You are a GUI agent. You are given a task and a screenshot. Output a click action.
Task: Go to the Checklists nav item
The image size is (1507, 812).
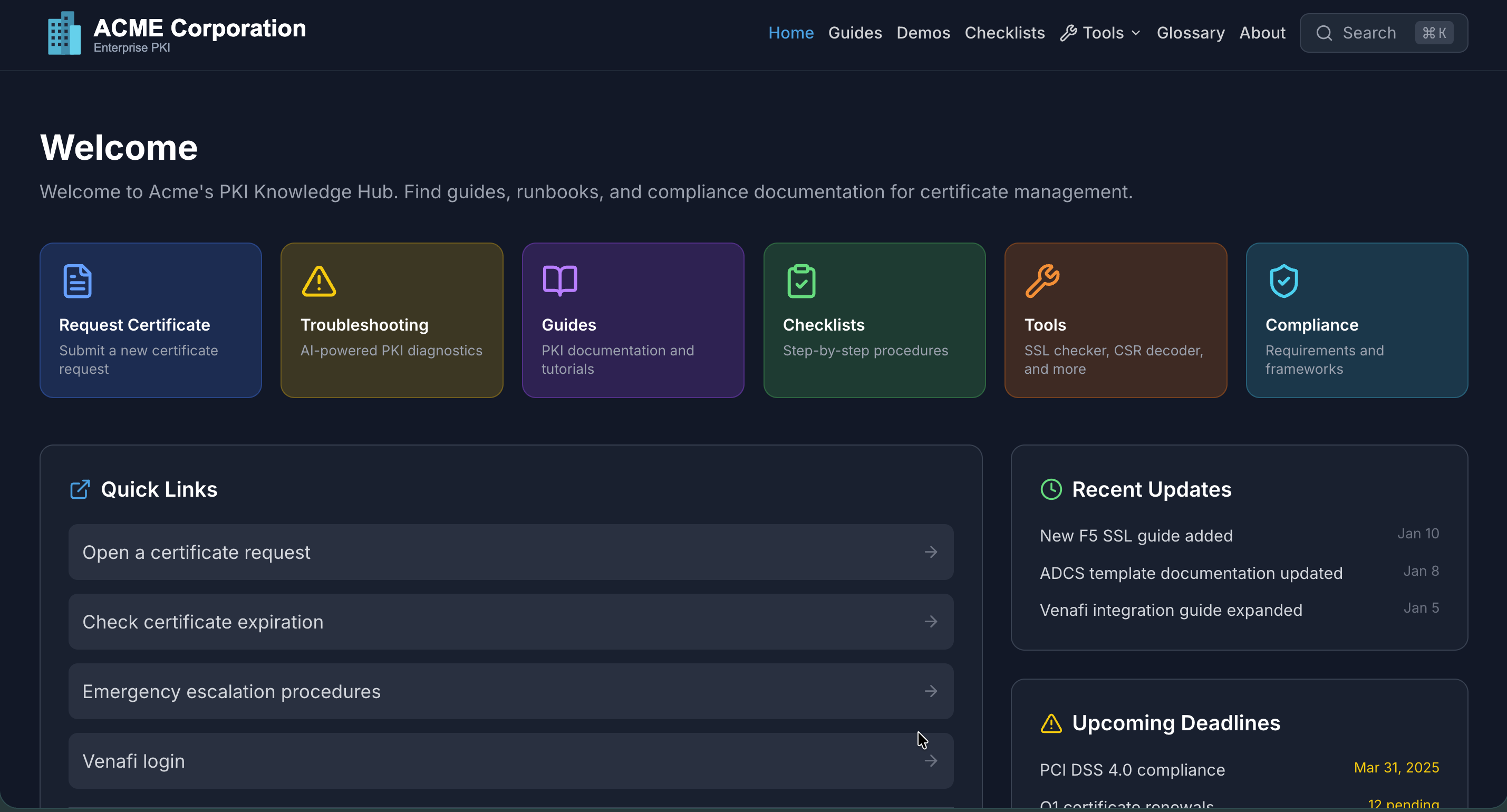point(1004,33)
